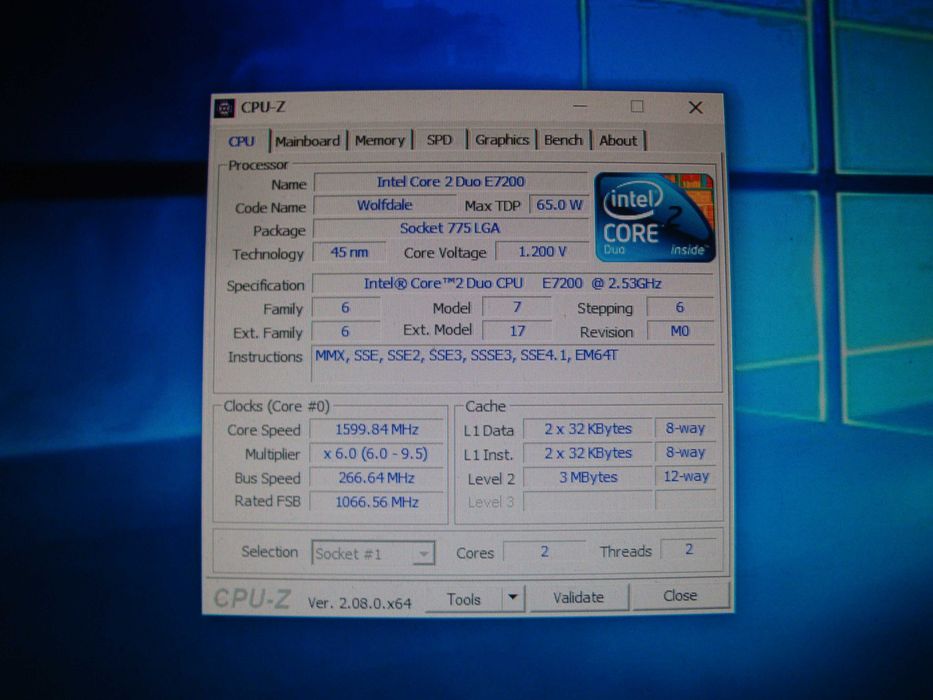The image size is (933, 700).
Task: Click the Bus Speed value 266.64 MHz
Action: coord(376,478)
